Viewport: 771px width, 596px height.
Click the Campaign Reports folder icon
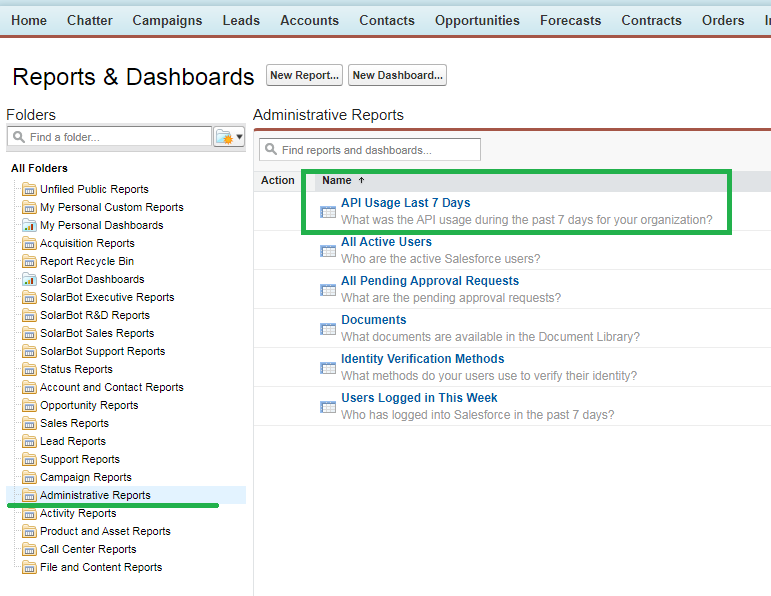tap(30, 477)
